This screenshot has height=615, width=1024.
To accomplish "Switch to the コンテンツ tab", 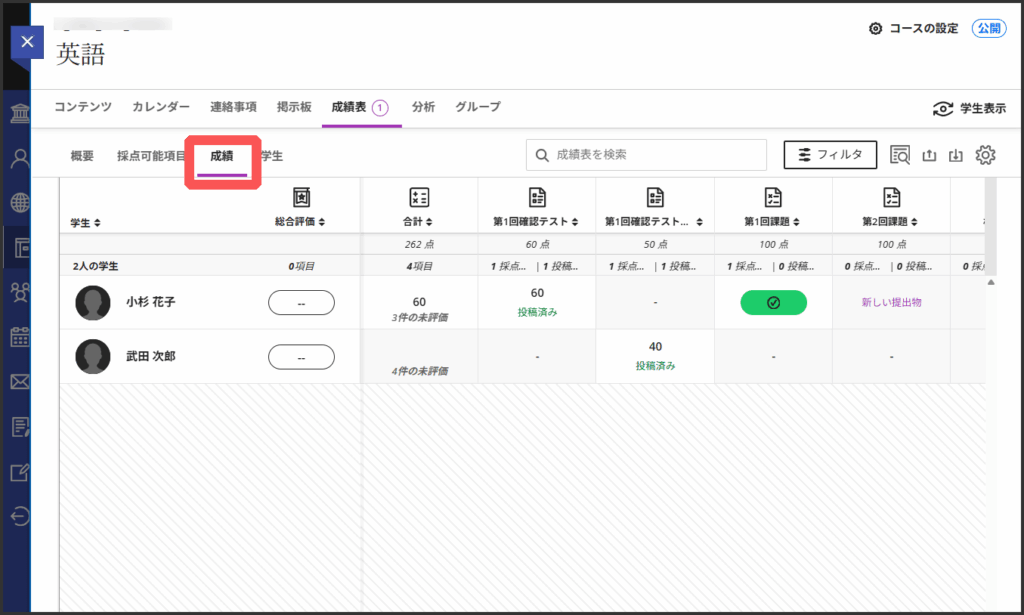I will [x=83, y=107].
